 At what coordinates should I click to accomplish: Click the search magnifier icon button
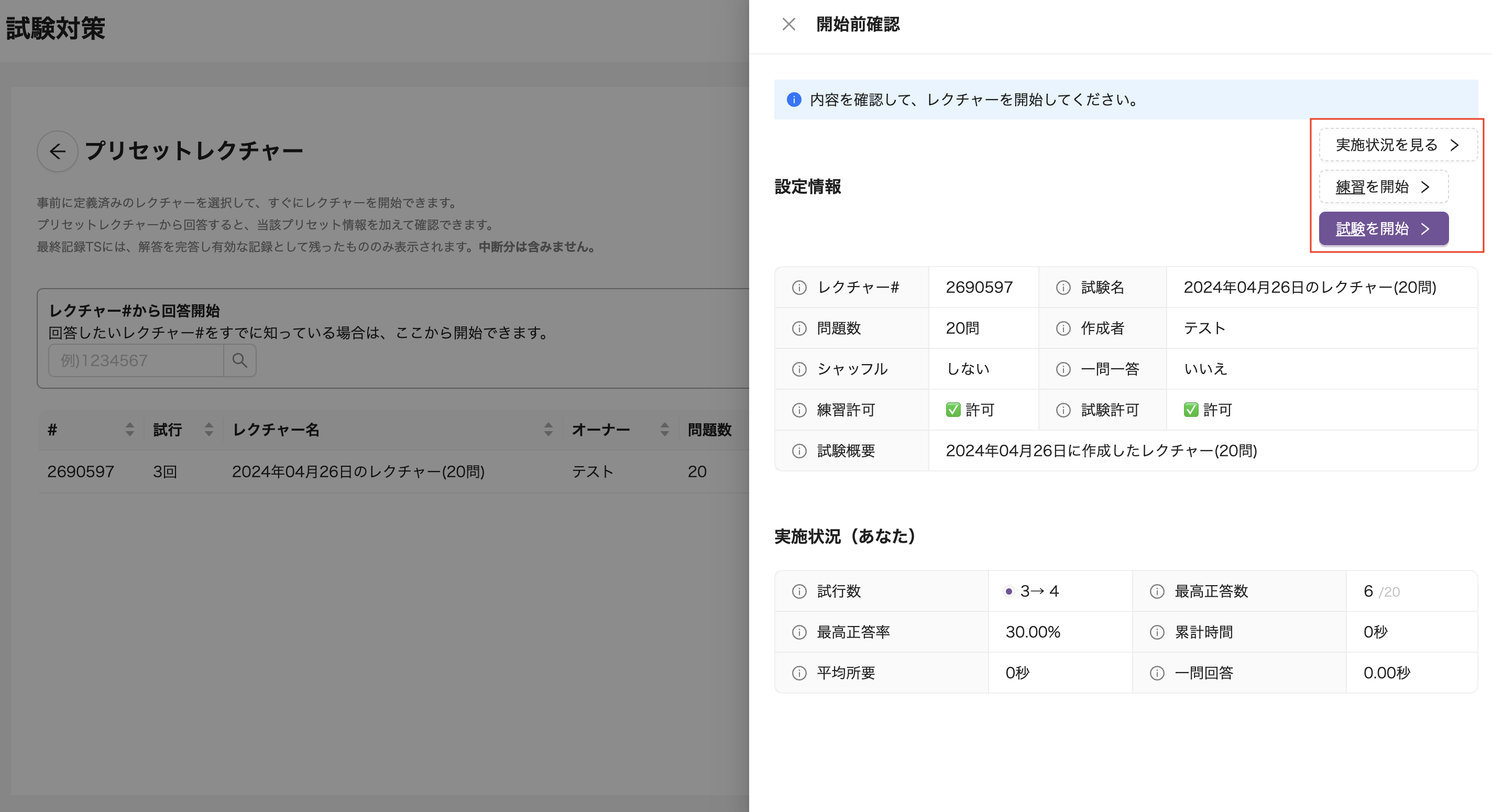pos(240,361)
